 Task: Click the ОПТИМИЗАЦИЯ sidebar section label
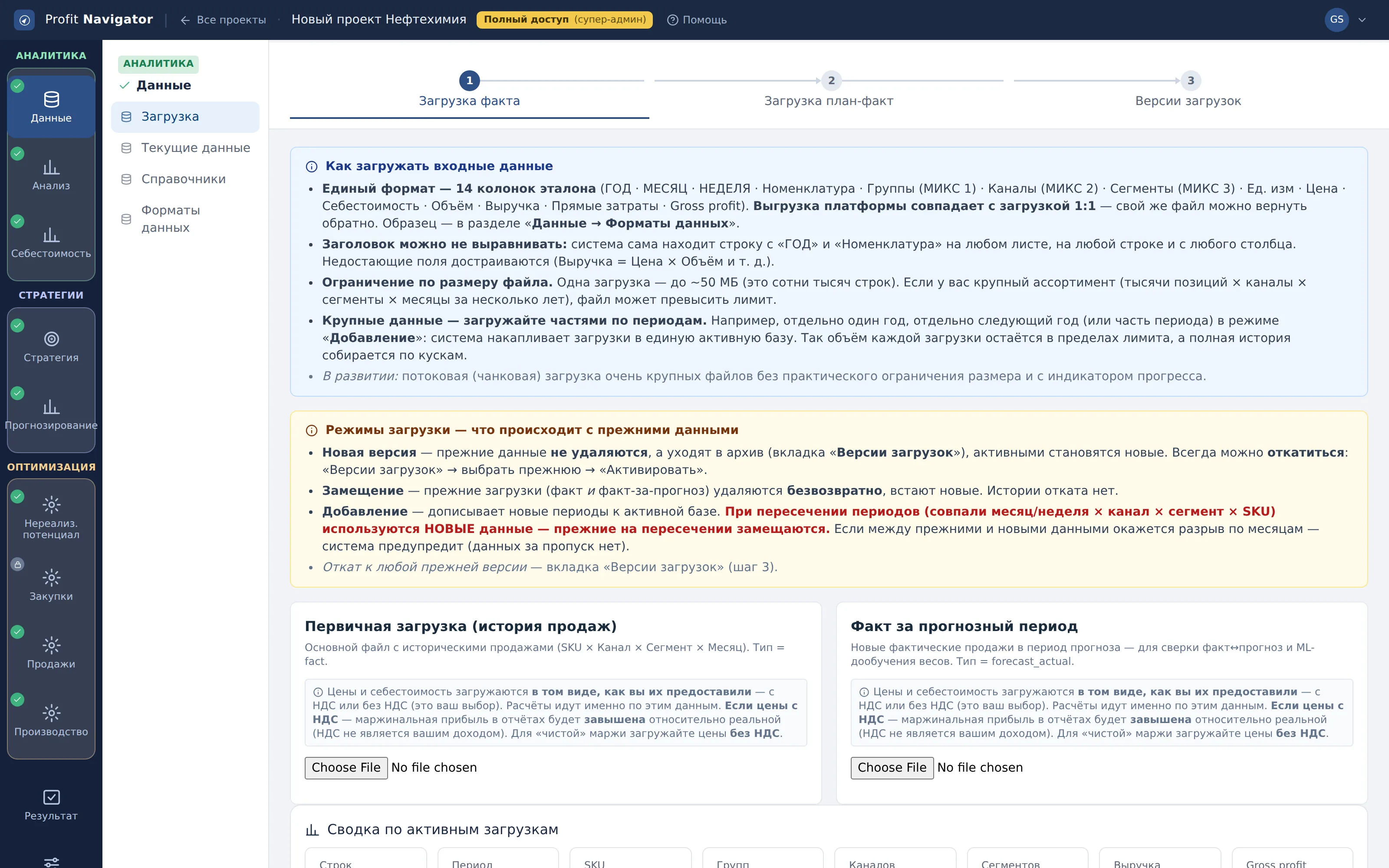[51, 467]
